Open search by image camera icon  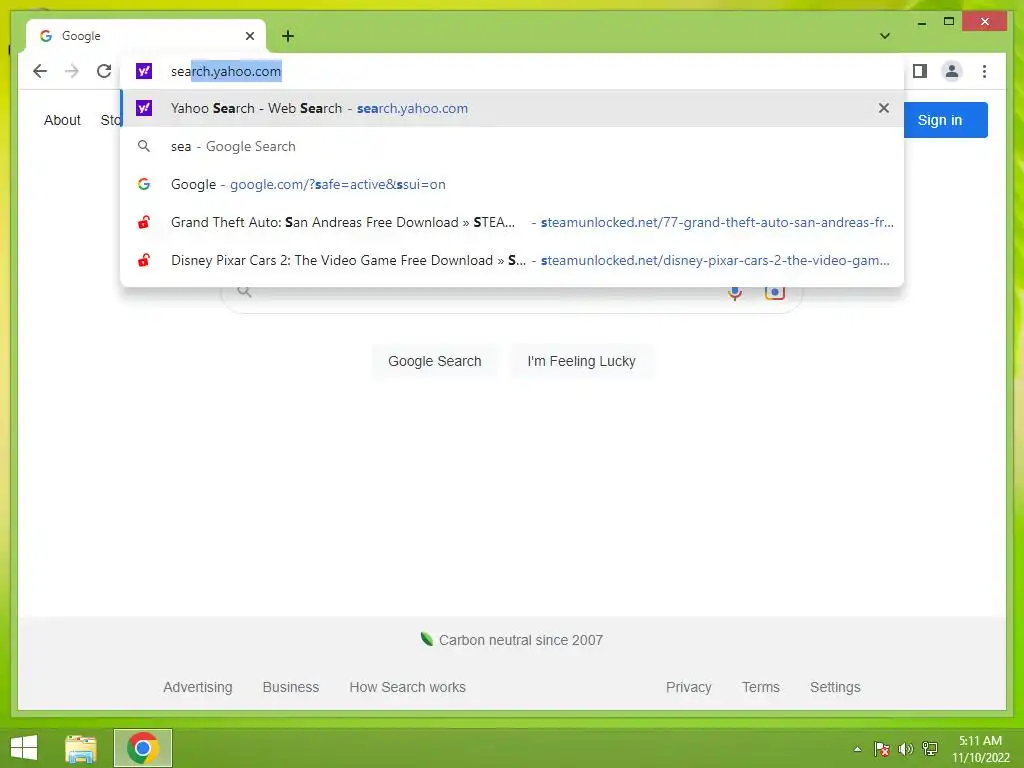[x=775, y=293]
